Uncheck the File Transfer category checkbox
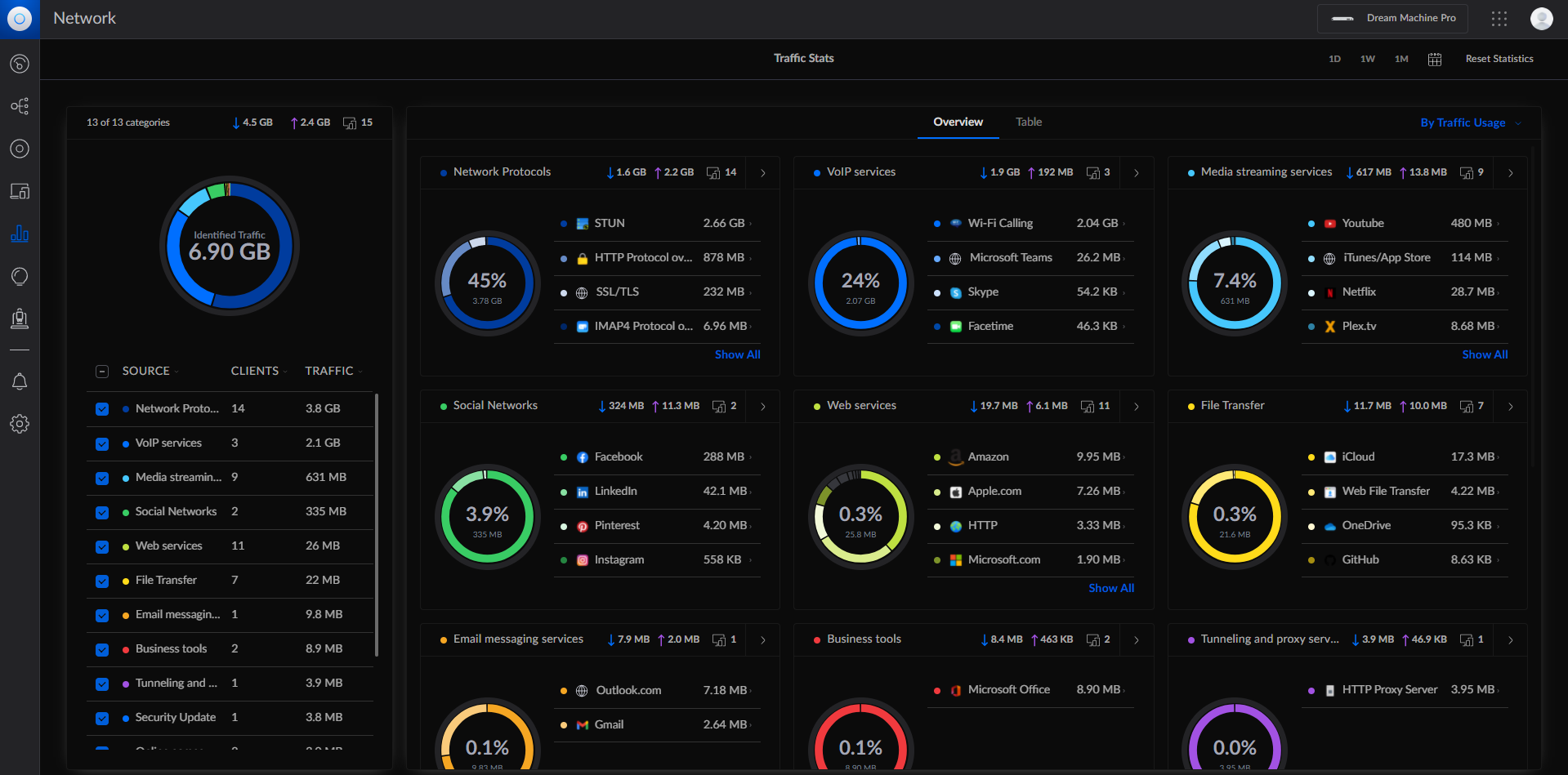Viewport: 1568px width, 775px height. 102,581
